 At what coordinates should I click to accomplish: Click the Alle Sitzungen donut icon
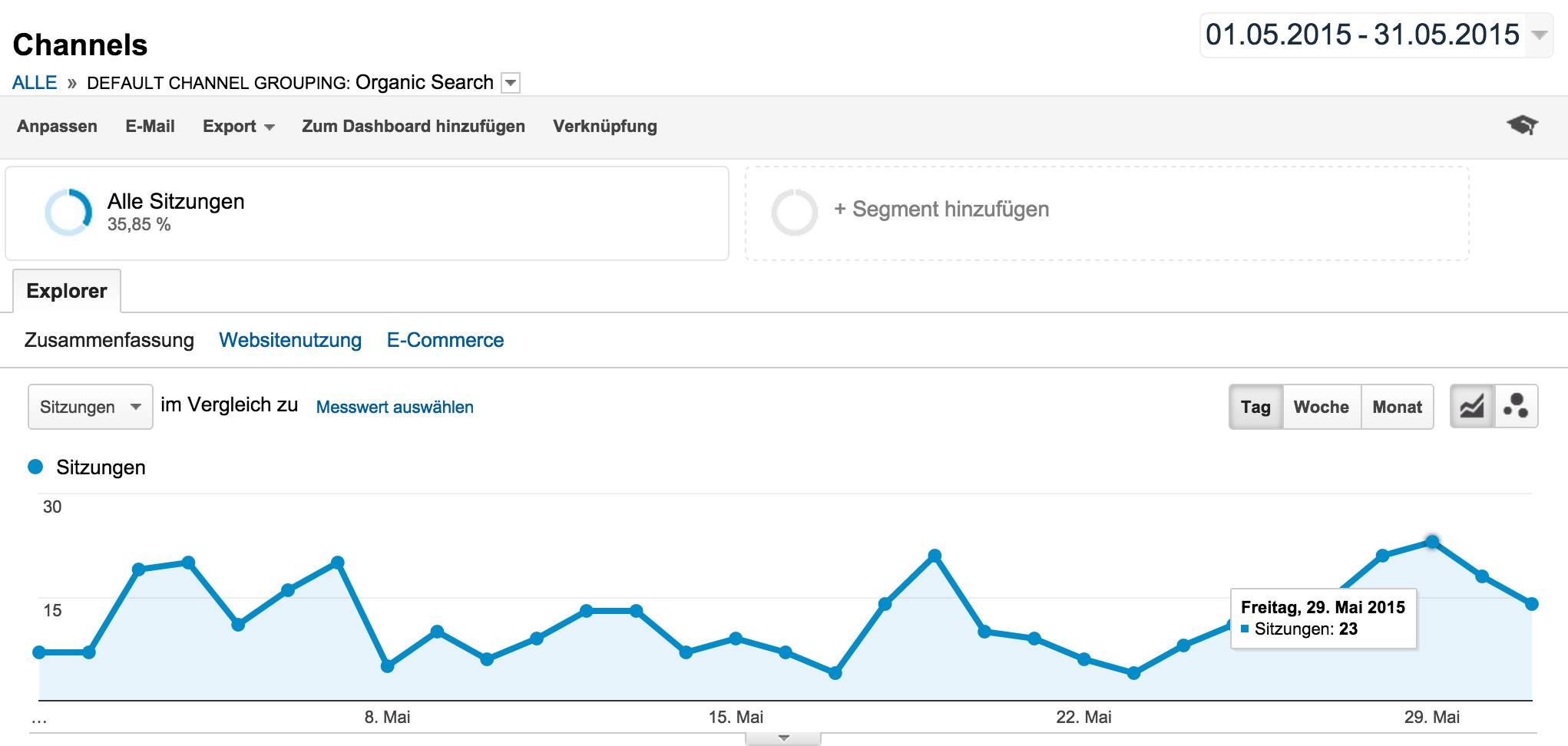tap(68, 212)
